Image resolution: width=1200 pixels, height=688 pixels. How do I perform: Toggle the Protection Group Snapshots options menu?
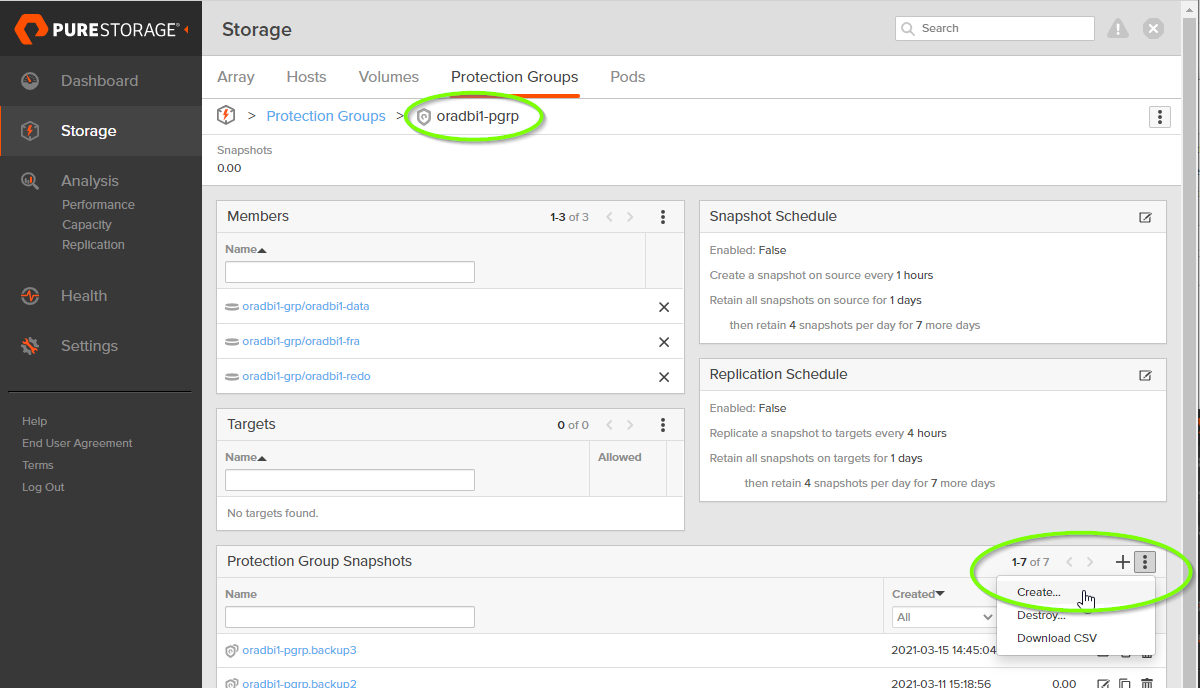(x=1145, y=562)
